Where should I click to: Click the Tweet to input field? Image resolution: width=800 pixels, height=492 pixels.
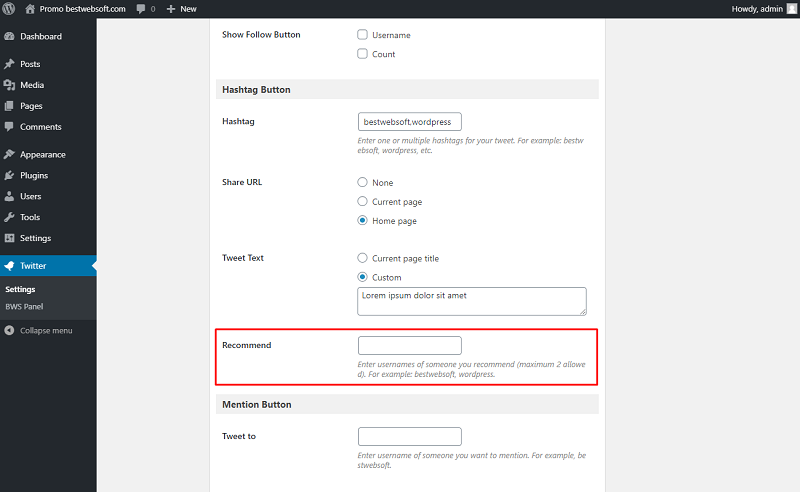[x=410, y=436]
